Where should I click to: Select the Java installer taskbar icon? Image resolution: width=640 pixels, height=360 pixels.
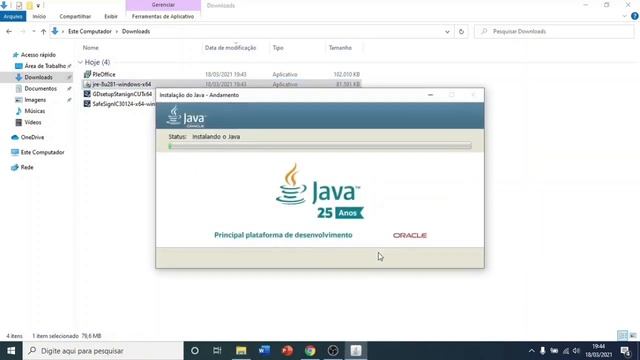coord(356,351)
